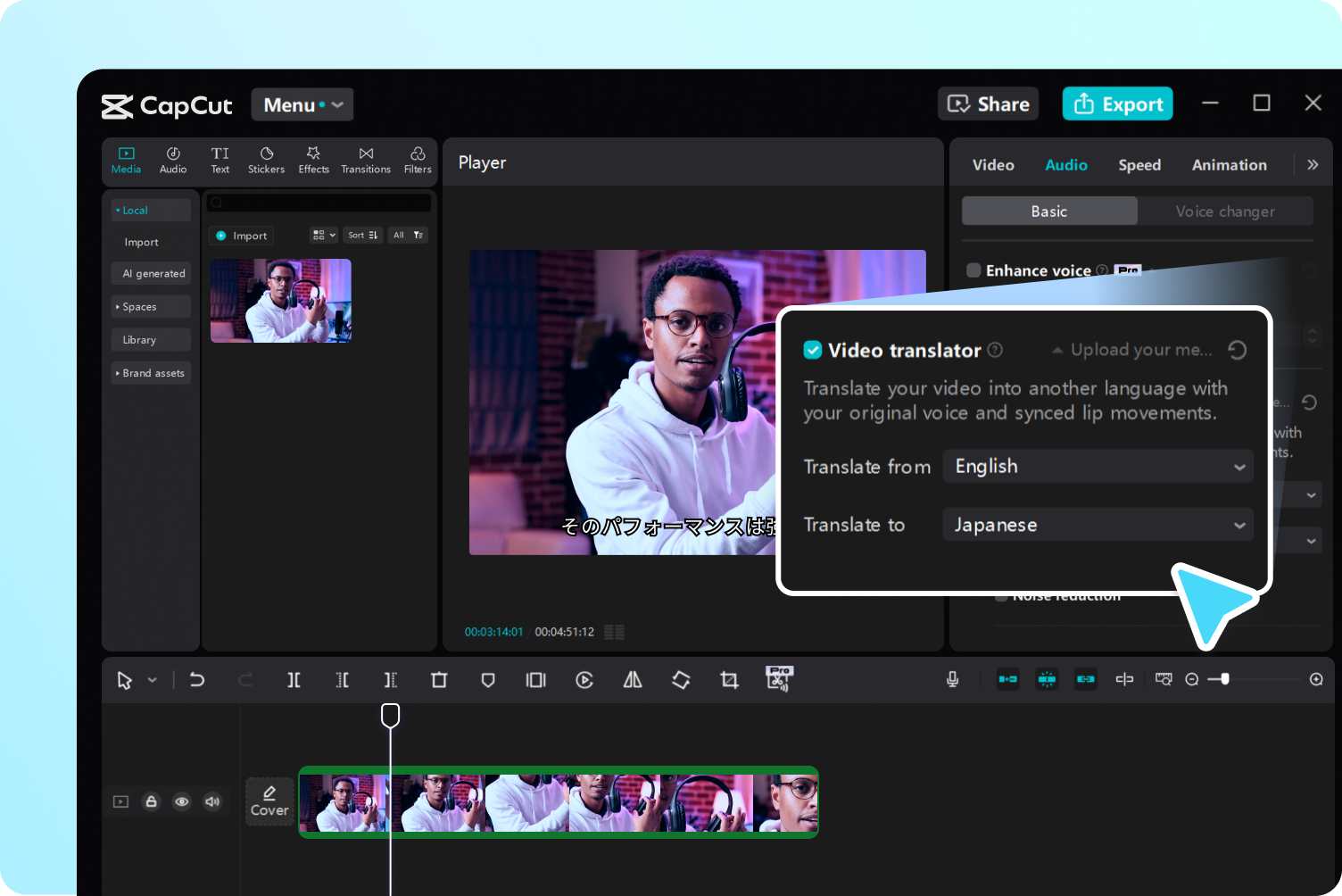Enable the Enhance voice checkbox
This screenshot has width=1342, height=896.
coord(973,270)
